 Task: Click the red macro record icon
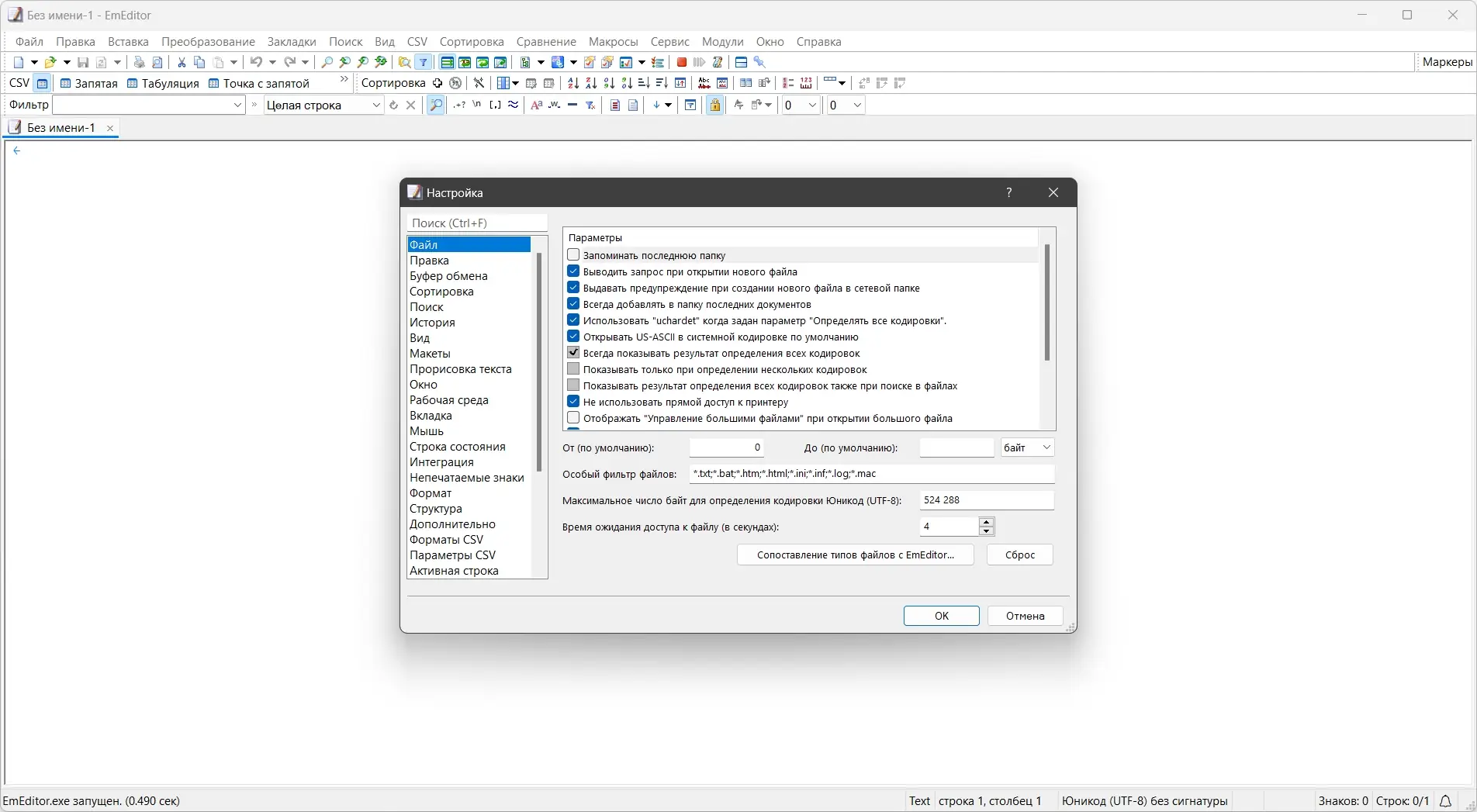682,62
